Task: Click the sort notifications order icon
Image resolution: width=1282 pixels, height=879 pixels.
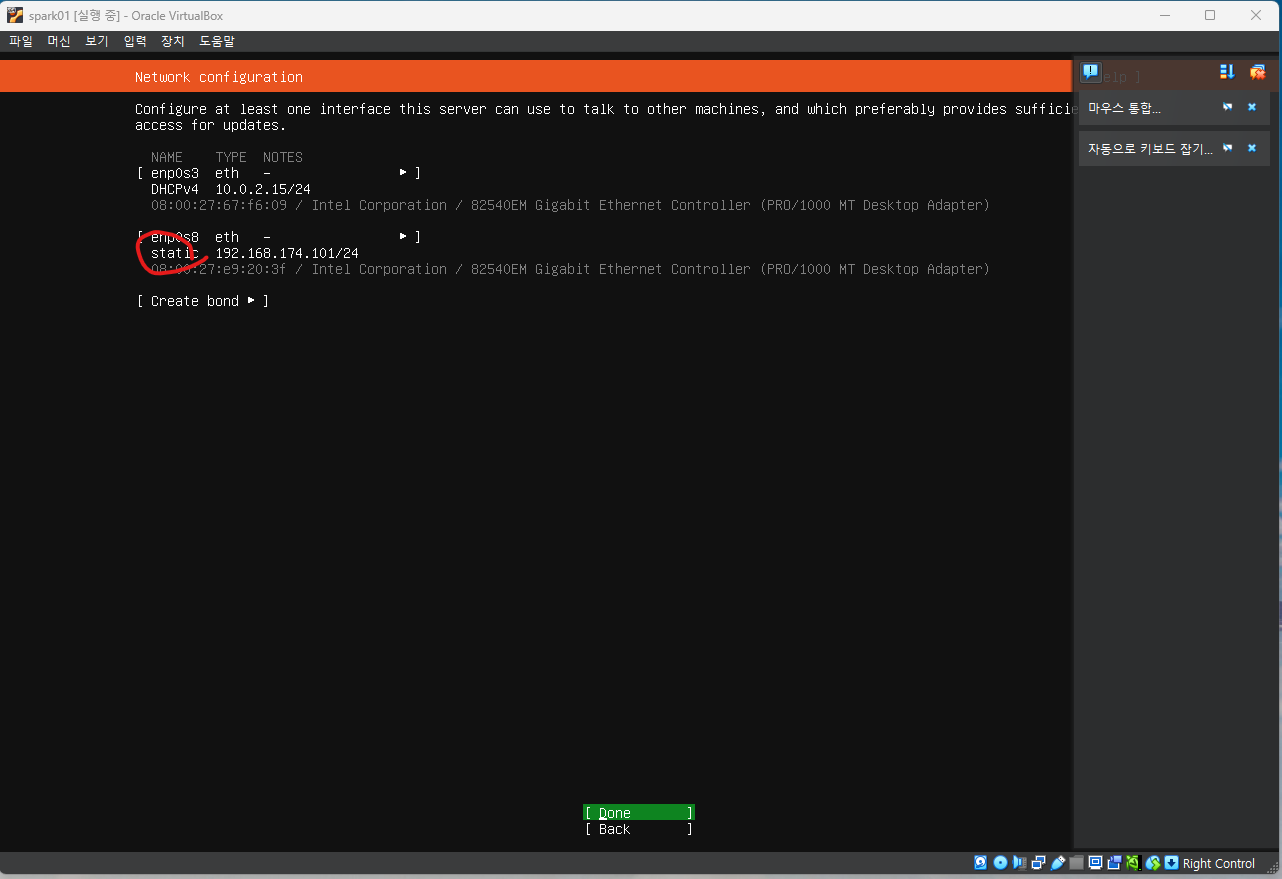Action: click(x=1227, y=72)
